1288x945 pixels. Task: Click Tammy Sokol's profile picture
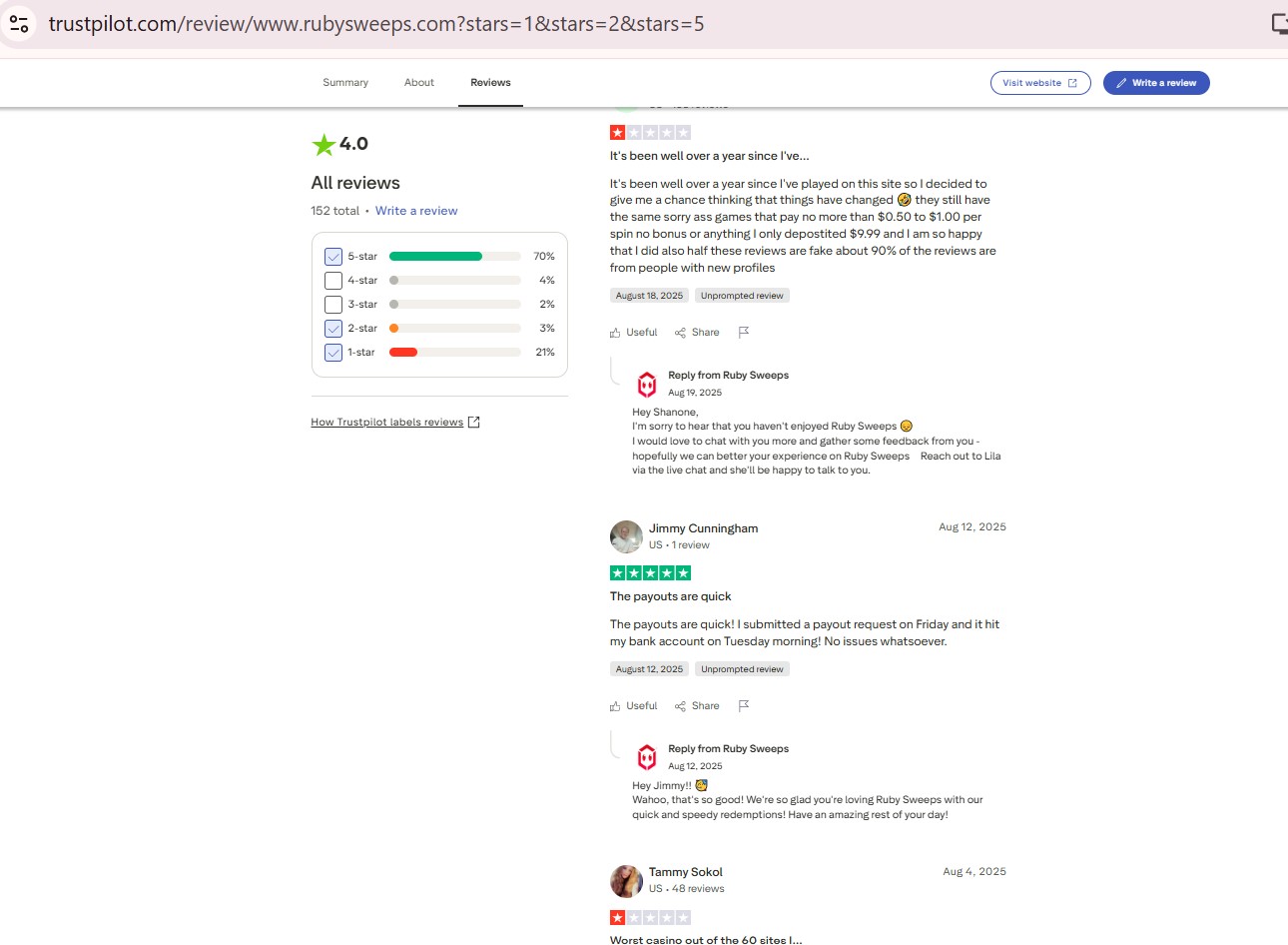point(626,881)
